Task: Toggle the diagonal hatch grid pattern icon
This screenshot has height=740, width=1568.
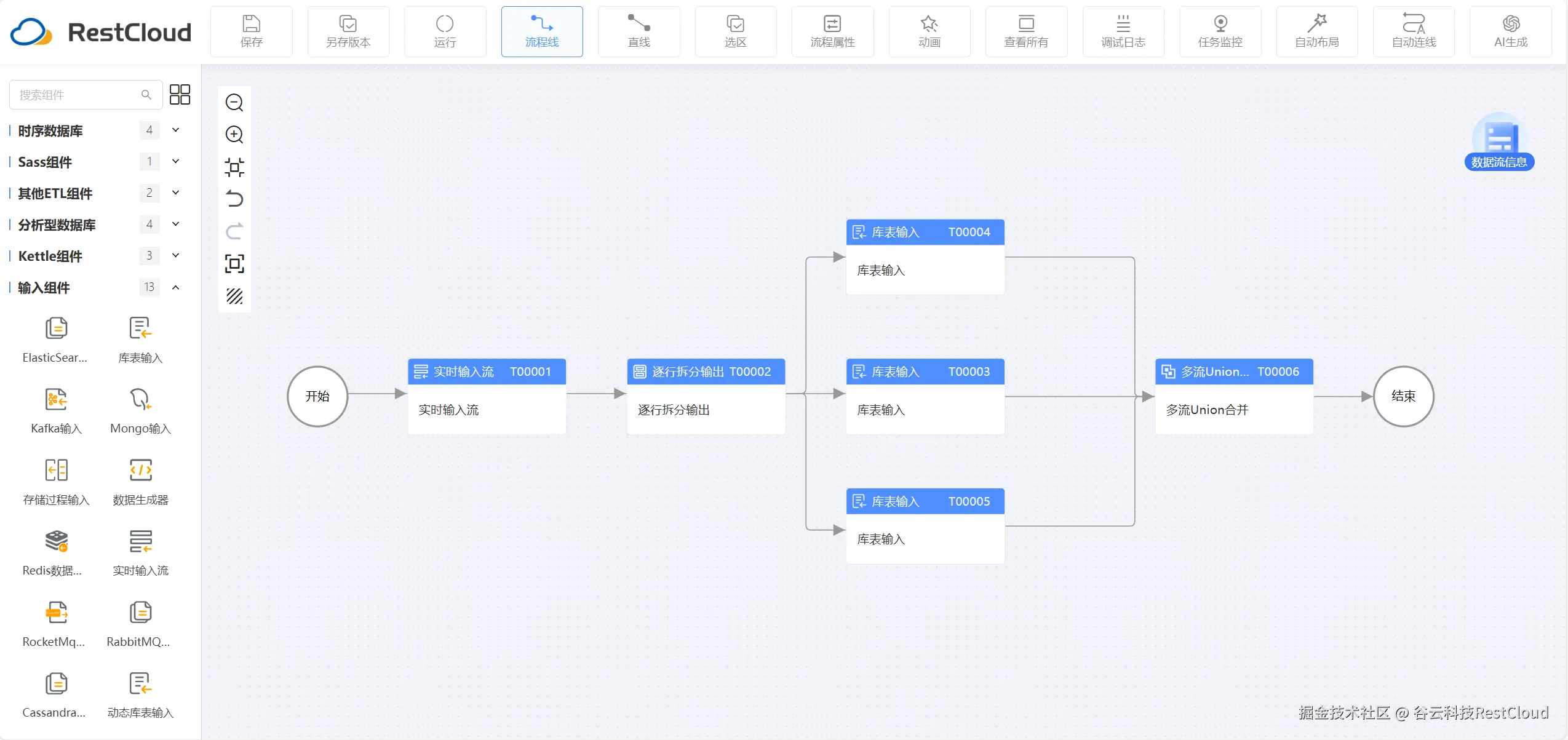Action: coord(234,296)
